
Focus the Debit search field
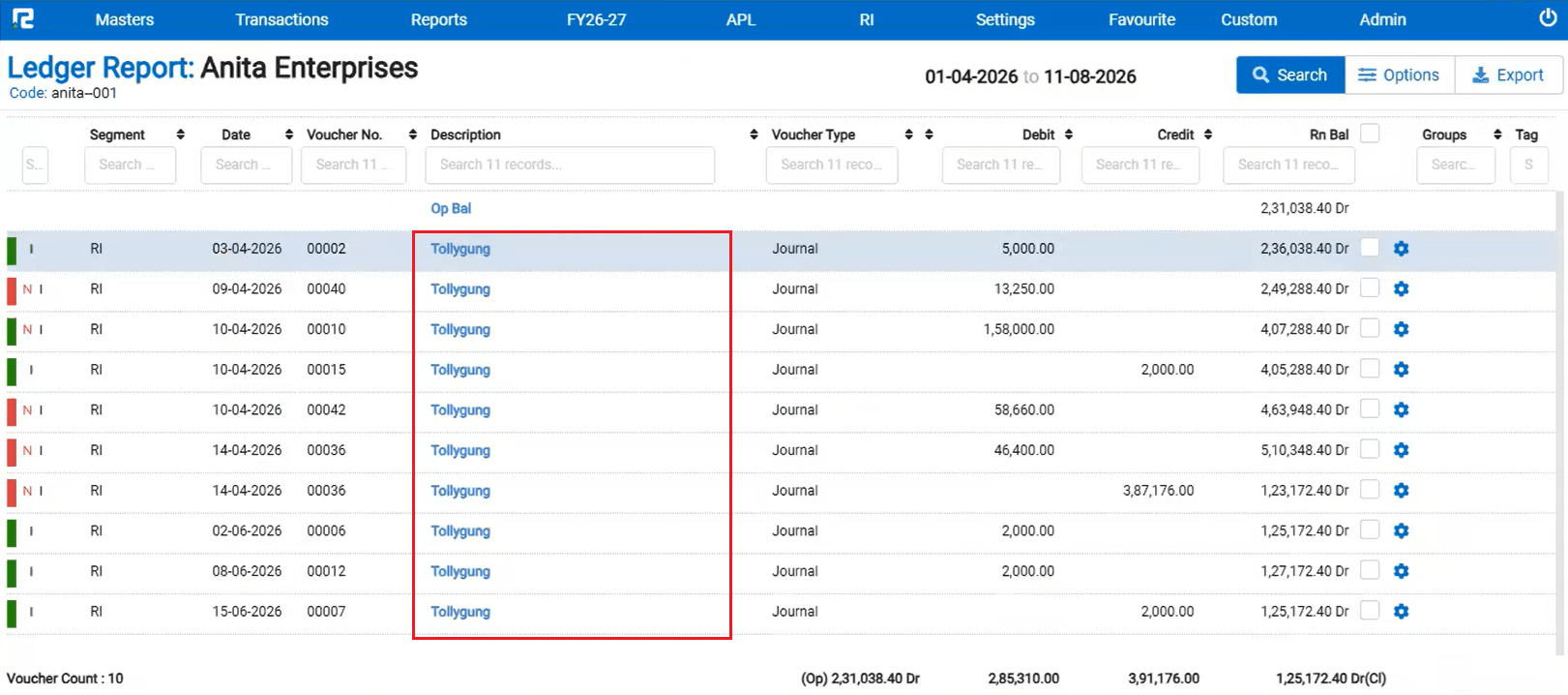click(x=1001, y=165)
